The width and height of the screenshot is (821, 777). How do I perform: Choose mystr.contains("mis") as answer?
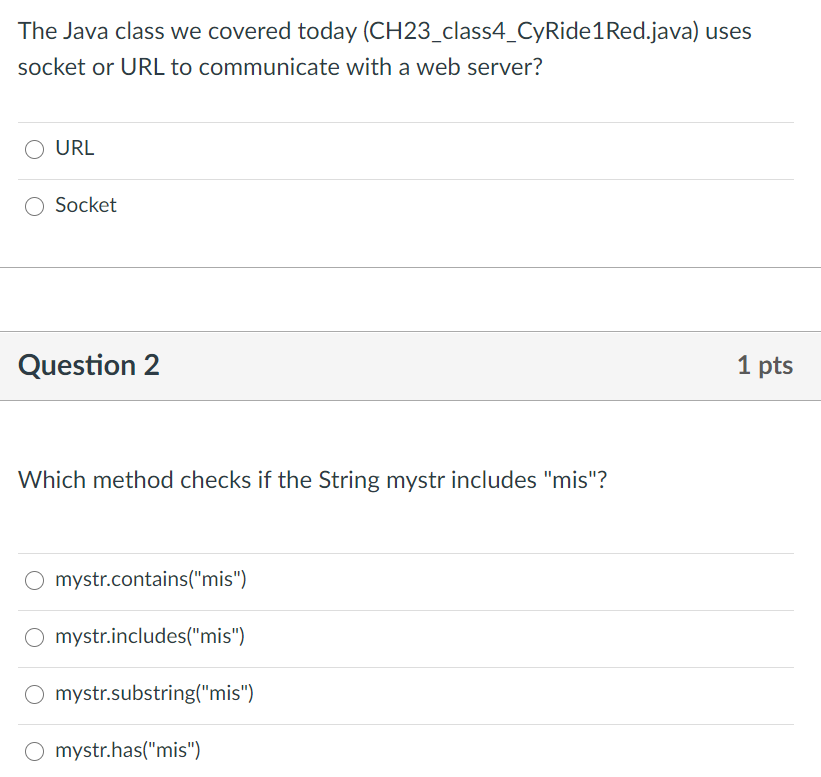pyautogui.click(x=34, y=580)
